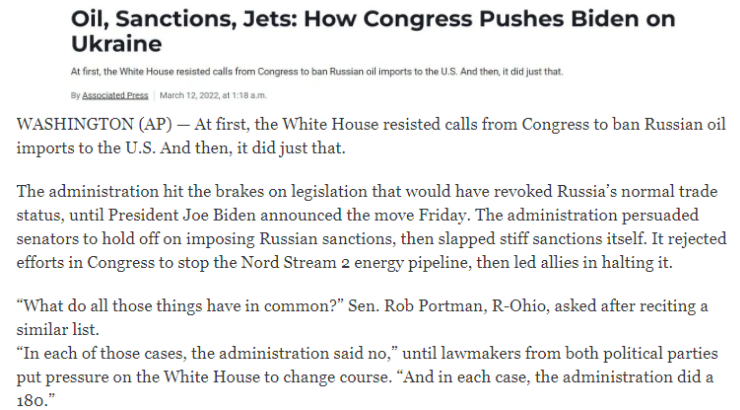Click the March 12, 2022 timestamp
This screenshot has height=410, width=740.
tap(213, 95)
